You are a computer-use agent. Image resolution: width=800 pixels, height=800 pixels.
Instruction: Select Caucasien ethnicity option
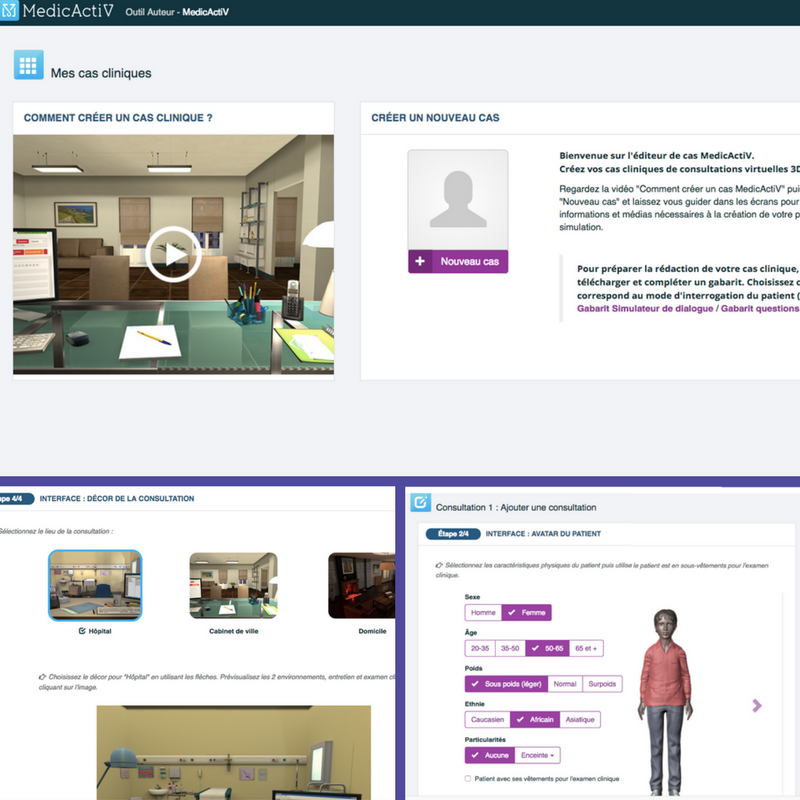point(487,719)
